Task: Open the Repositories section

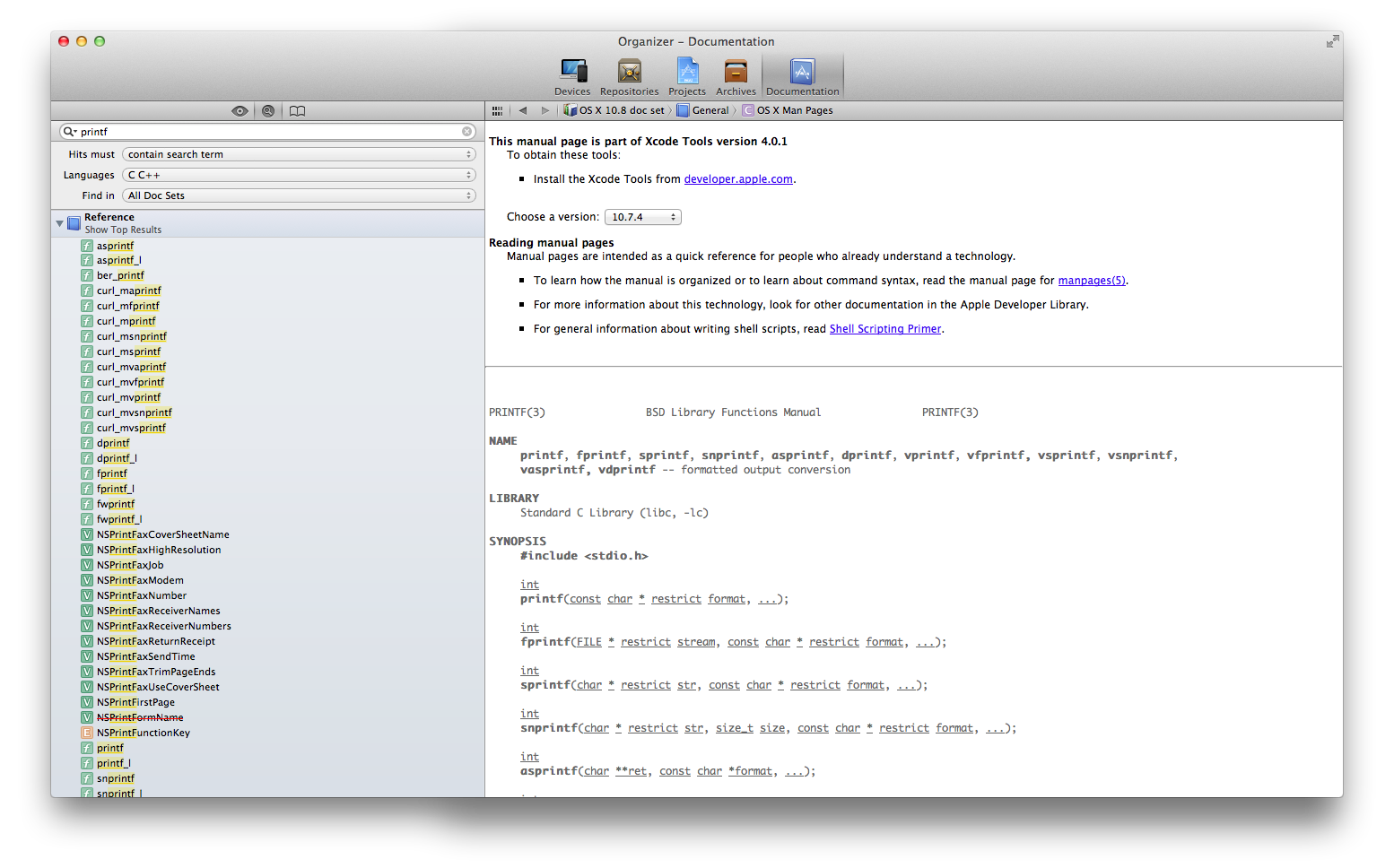Action: 629,77
